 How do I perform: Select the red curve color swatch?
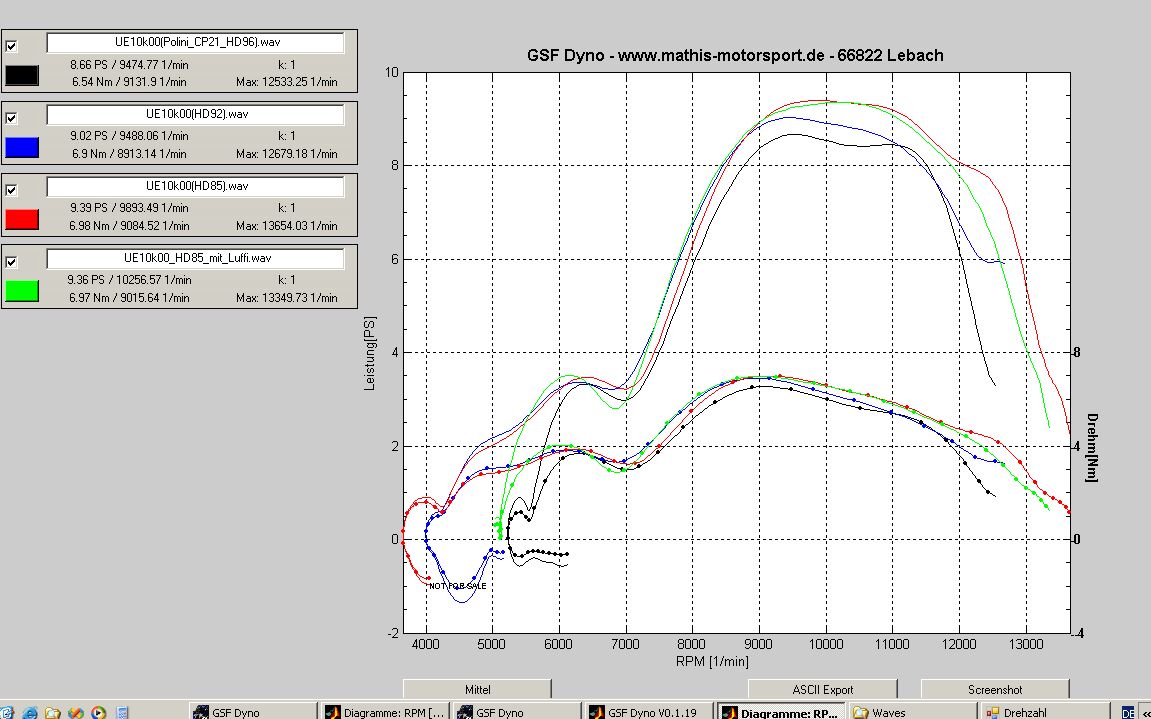[x=22, y=219]
